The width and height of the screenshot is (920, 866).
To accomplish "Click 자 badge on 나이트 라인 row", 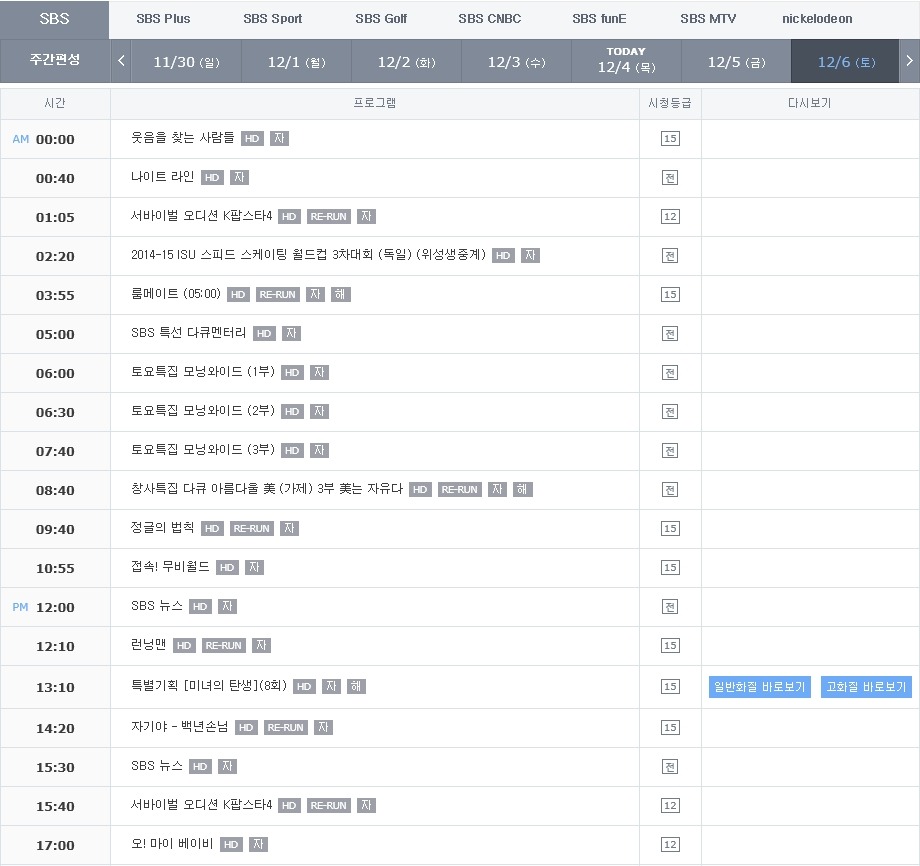I will pos(239,177).
